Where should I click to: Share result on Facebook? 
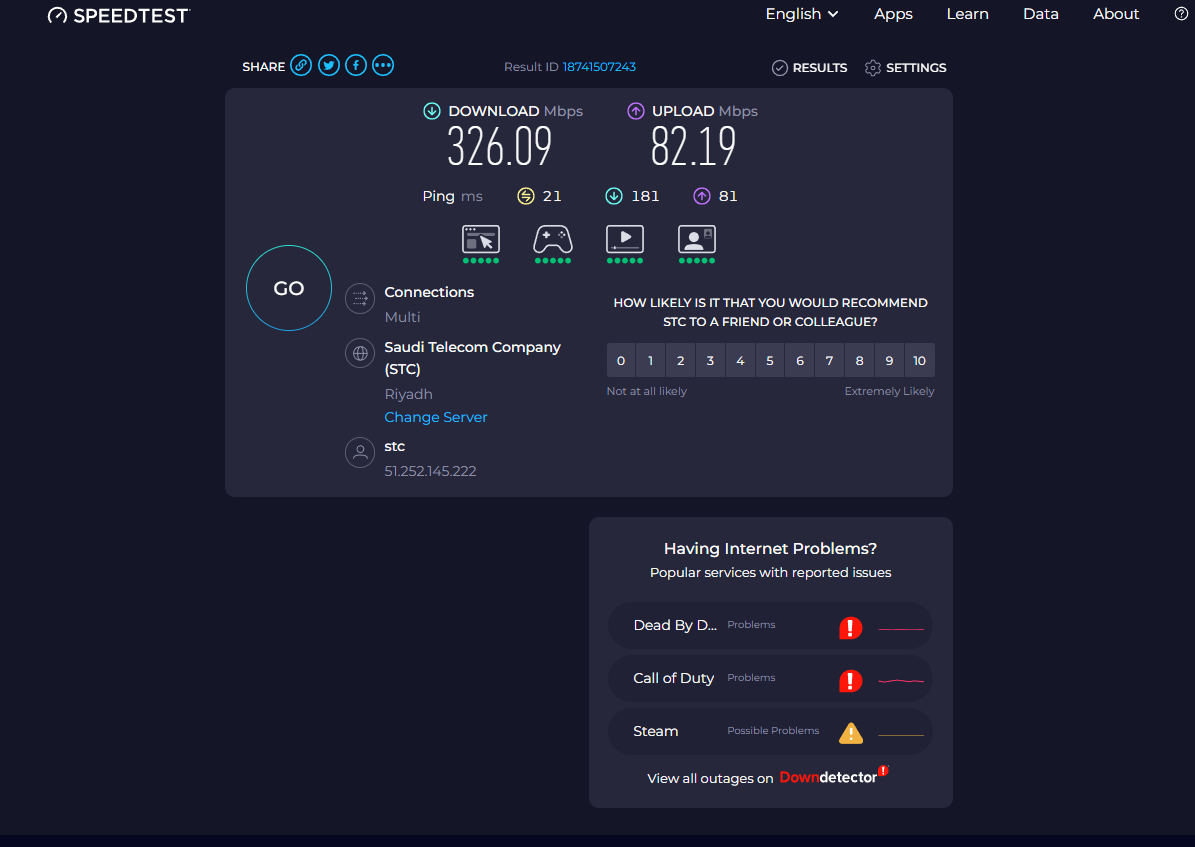356,66
